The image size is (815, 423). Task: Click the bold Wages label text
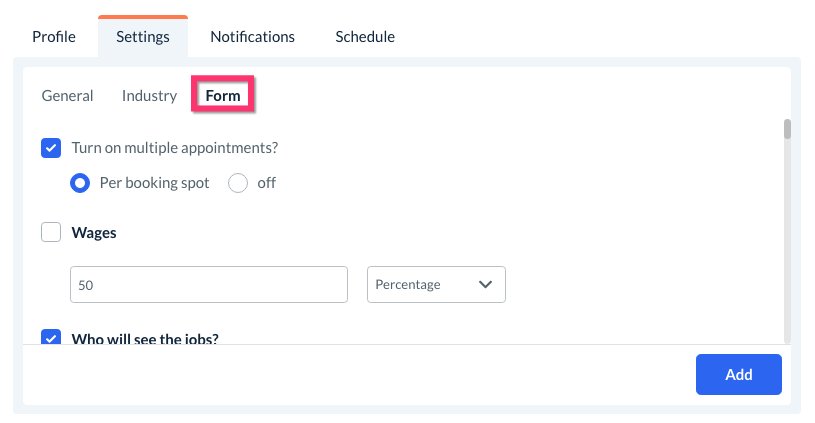(94, 233)
